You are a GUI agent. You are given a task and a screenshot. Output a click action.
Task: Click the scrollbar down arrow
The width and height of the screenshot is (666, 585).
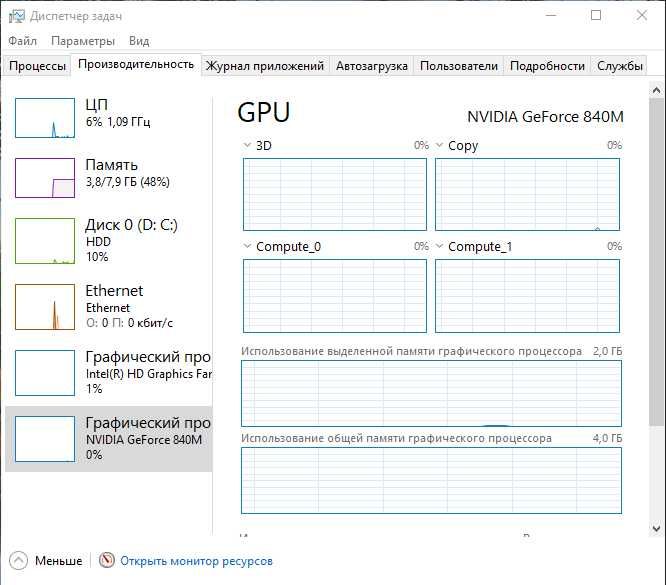pos(656,529)
